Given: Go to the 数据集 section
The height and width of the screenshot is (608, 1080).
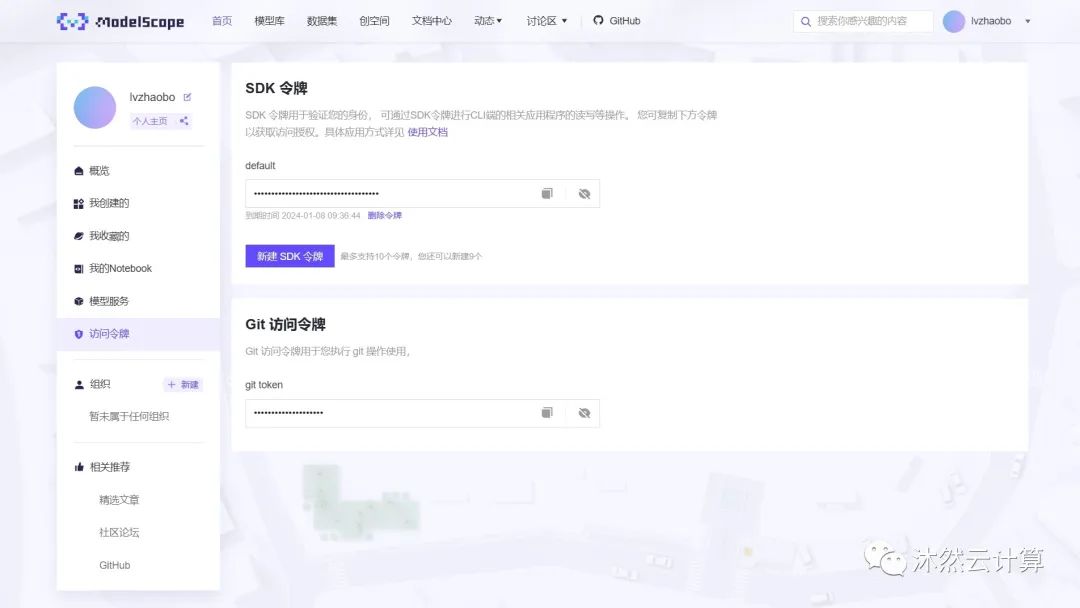Looking at the screenshot, I should tap(321, 20).
